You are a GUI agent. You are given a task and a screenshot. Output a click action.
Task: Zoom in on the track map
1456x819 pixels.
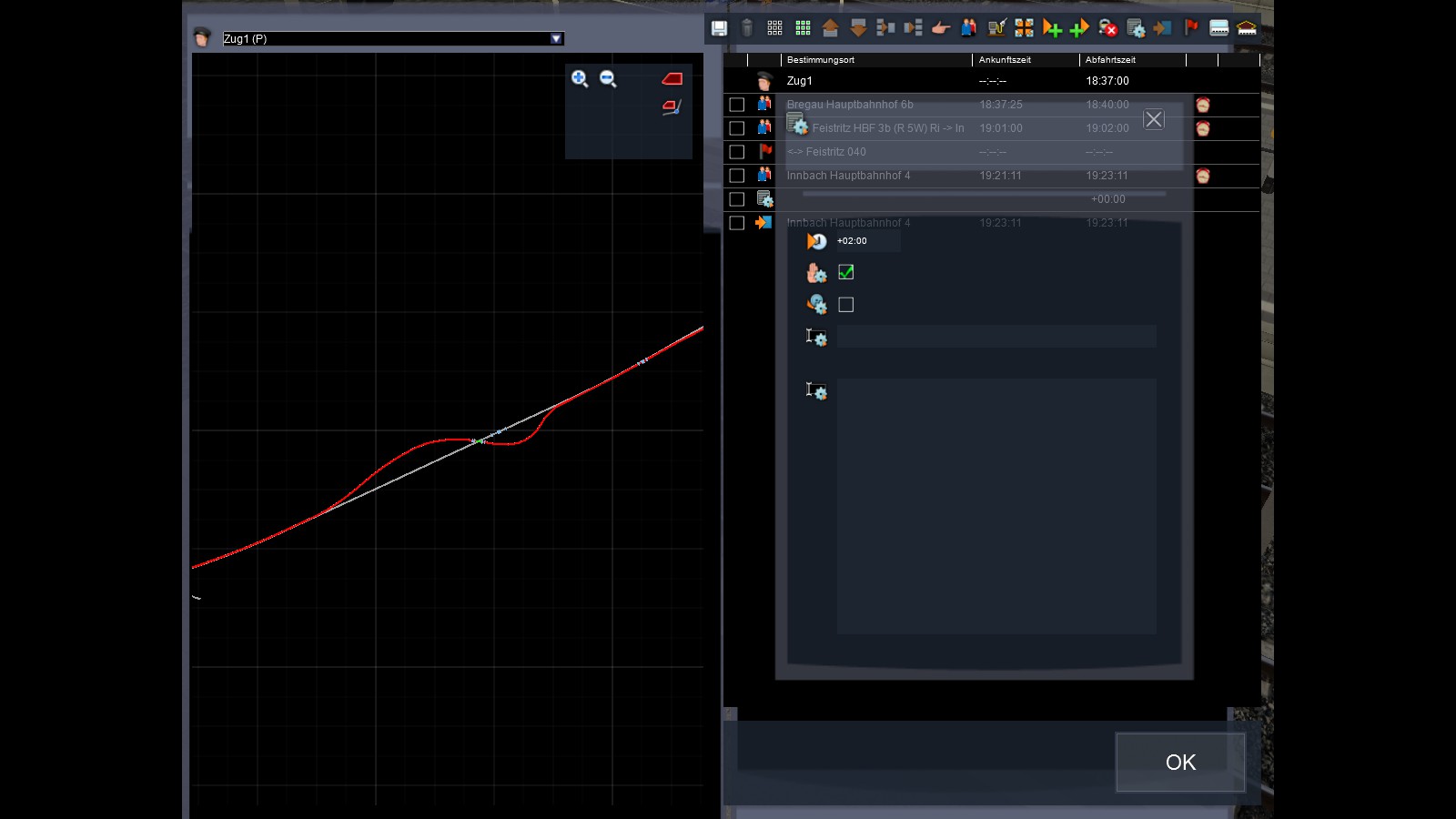click(580, 78)
